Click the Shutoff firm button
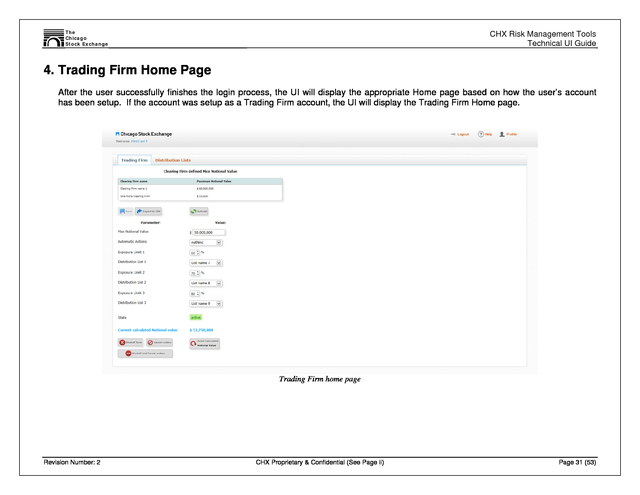This screenshot has height=495, width=640. [x=131, y=342]
